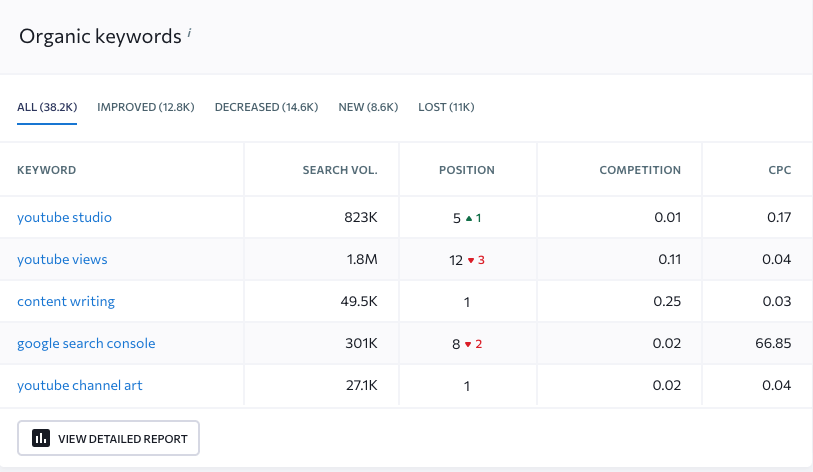Click the 0.03 CPC value
Viewport: 813px width, 472px height.
click(777, 301)
